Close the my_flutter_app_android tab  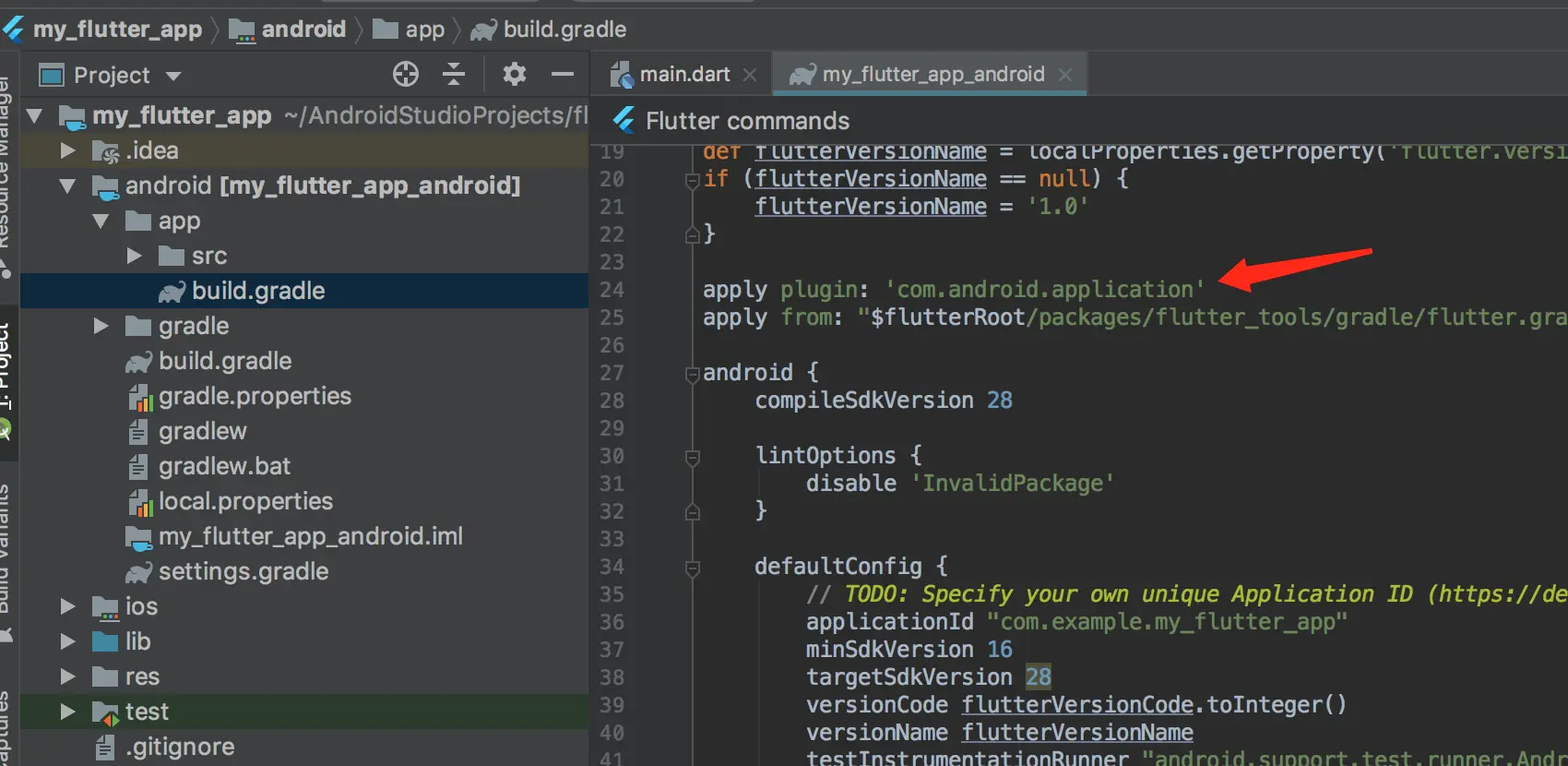1065,75
